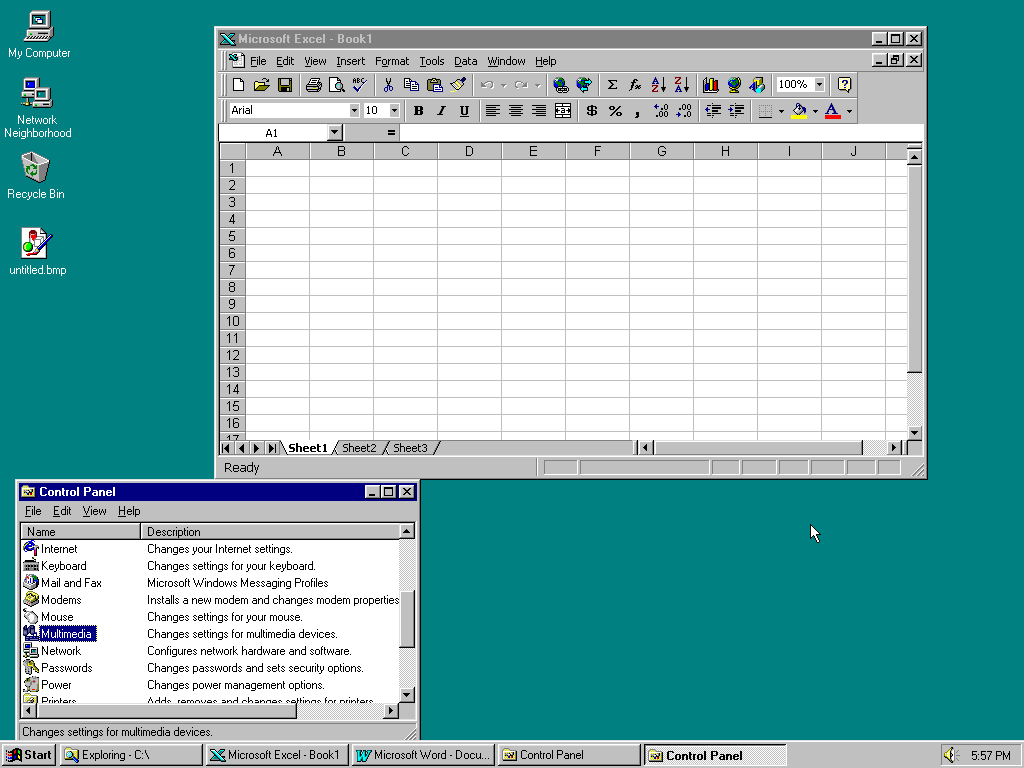The image size is (1024, 768).
Task: Toggle Bold formatting button
Action: pos(419,111)
